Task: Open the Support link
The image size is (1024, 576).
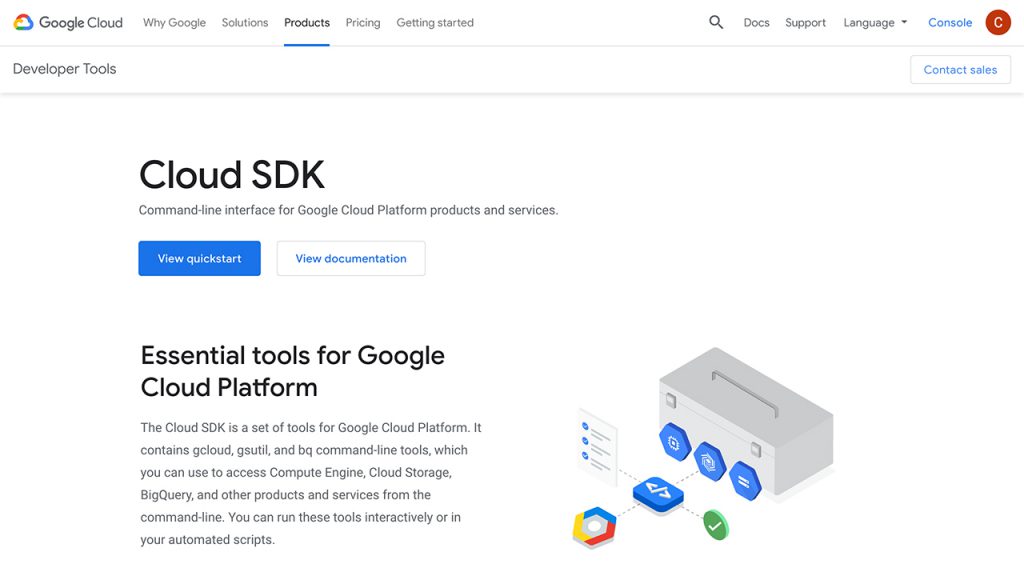Action: [x=805, y=22]
